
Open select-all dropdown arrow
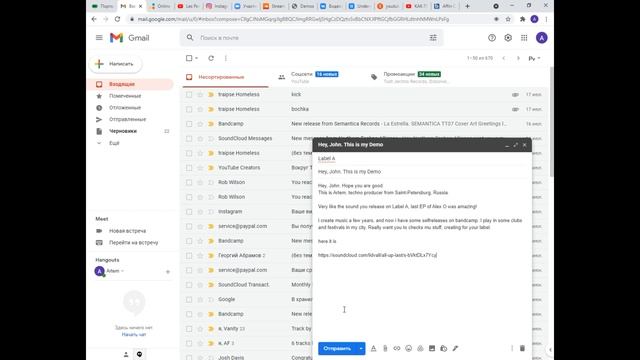[196, 58]
